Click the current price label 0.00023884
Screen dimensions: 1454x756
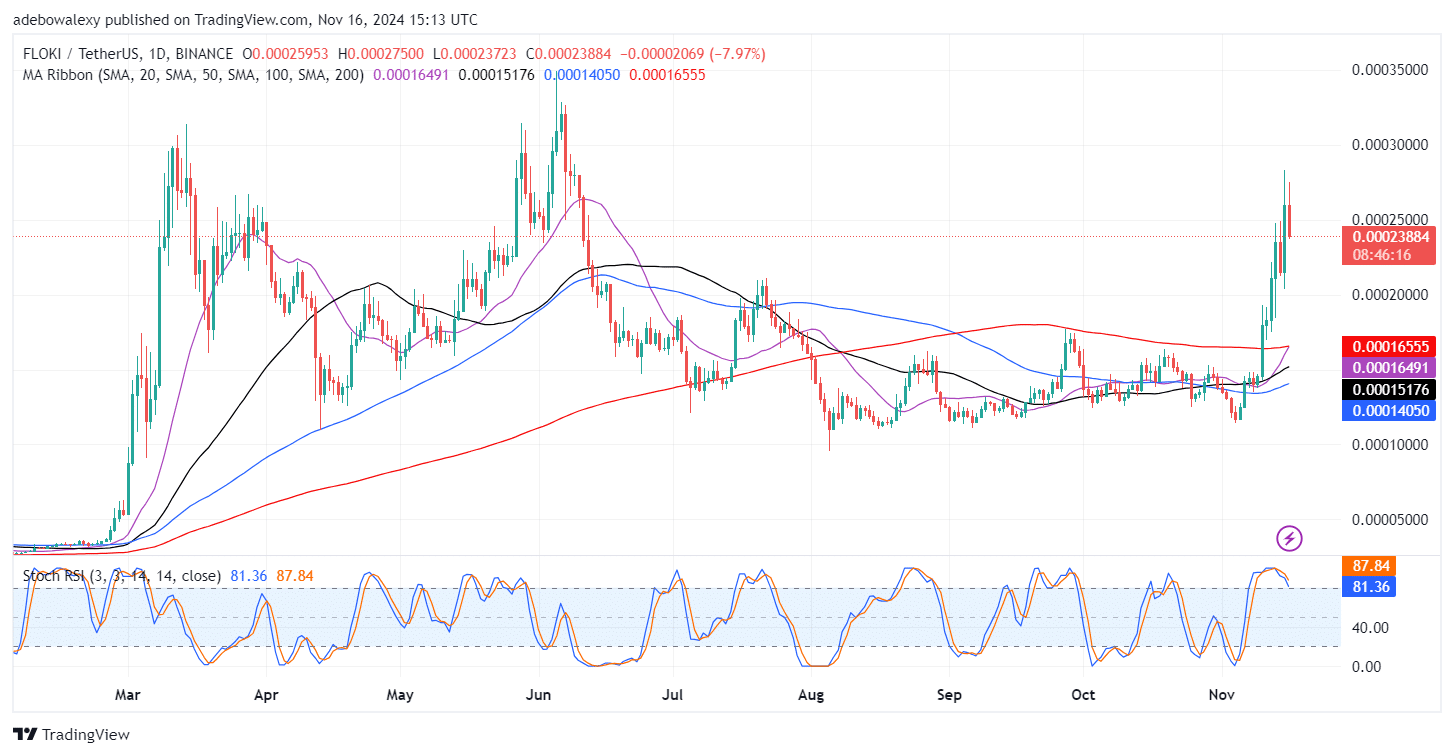coord(1390,236)
